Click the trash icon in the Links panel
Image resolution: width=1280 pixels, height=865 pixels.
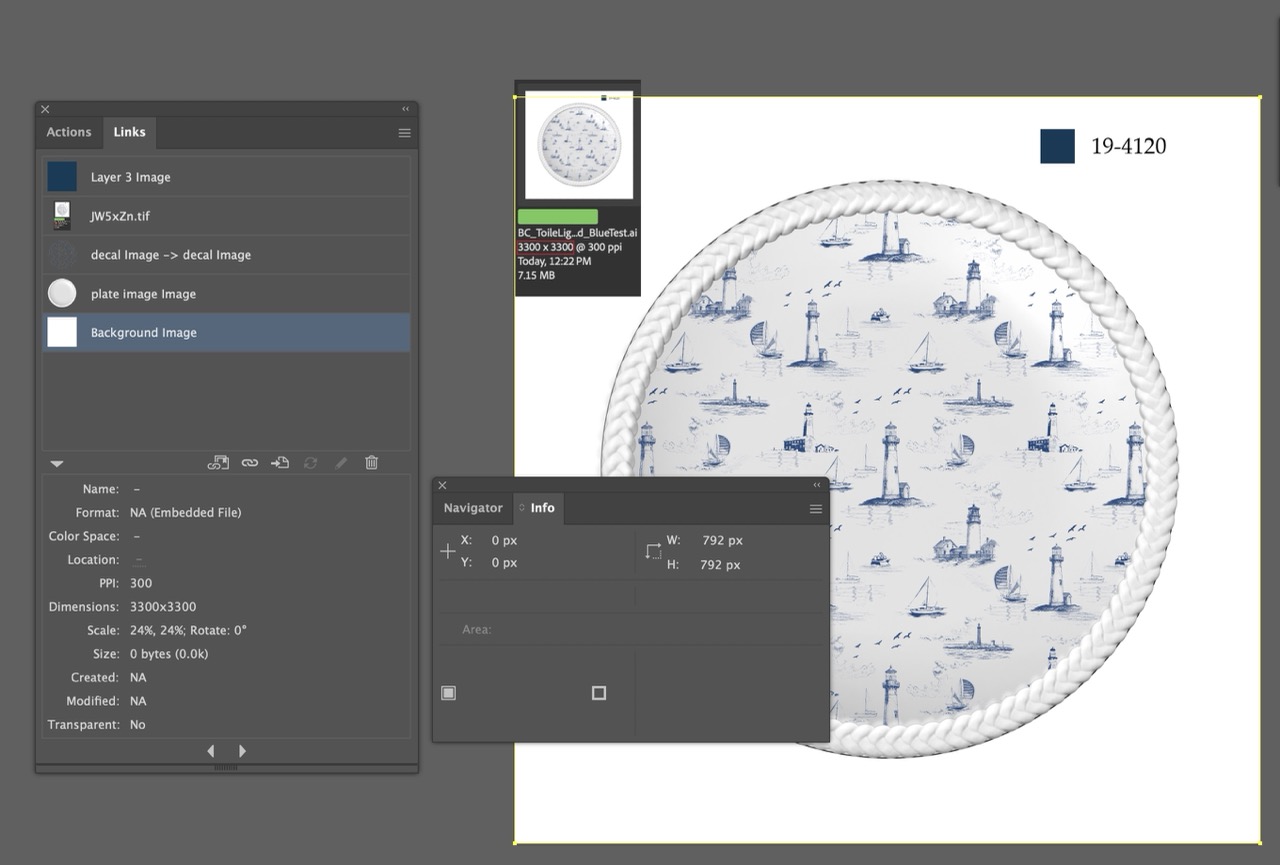tap(371, 462)
